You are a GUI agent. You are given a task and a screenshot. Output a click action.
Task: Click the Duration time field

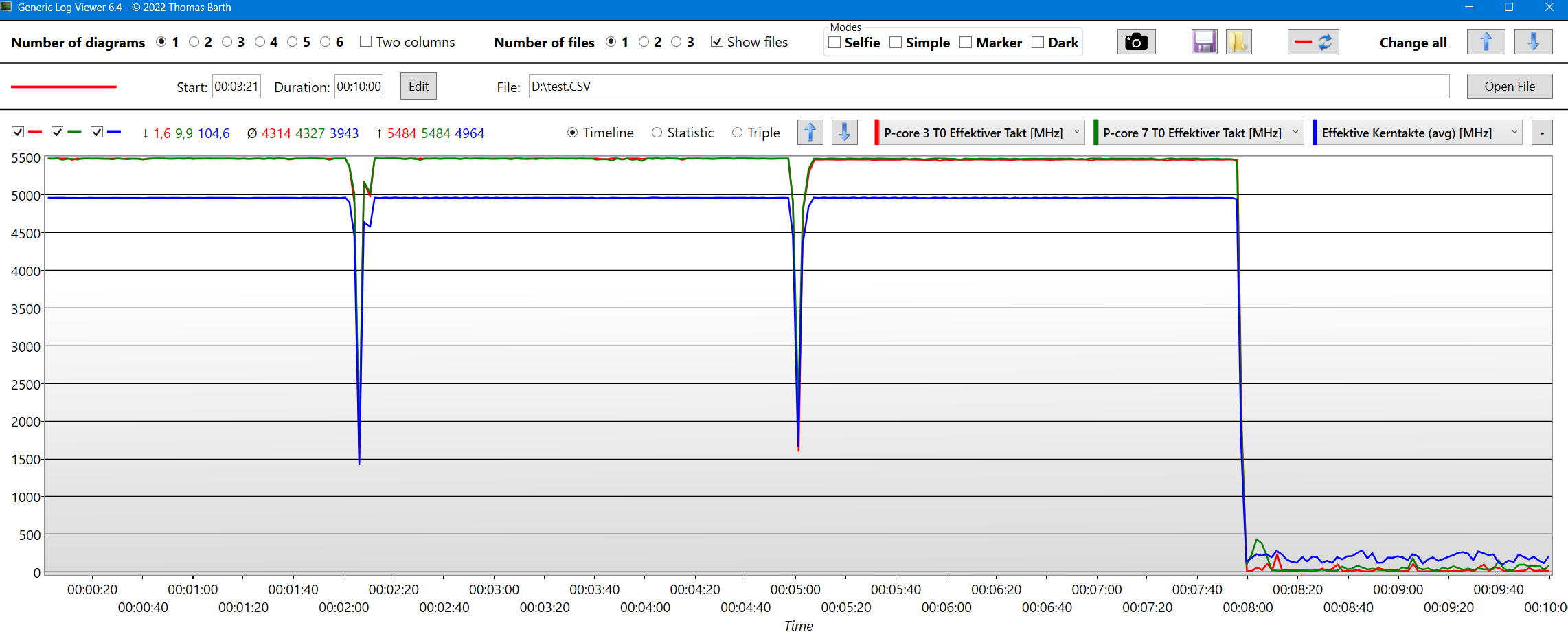click(359, 87)
